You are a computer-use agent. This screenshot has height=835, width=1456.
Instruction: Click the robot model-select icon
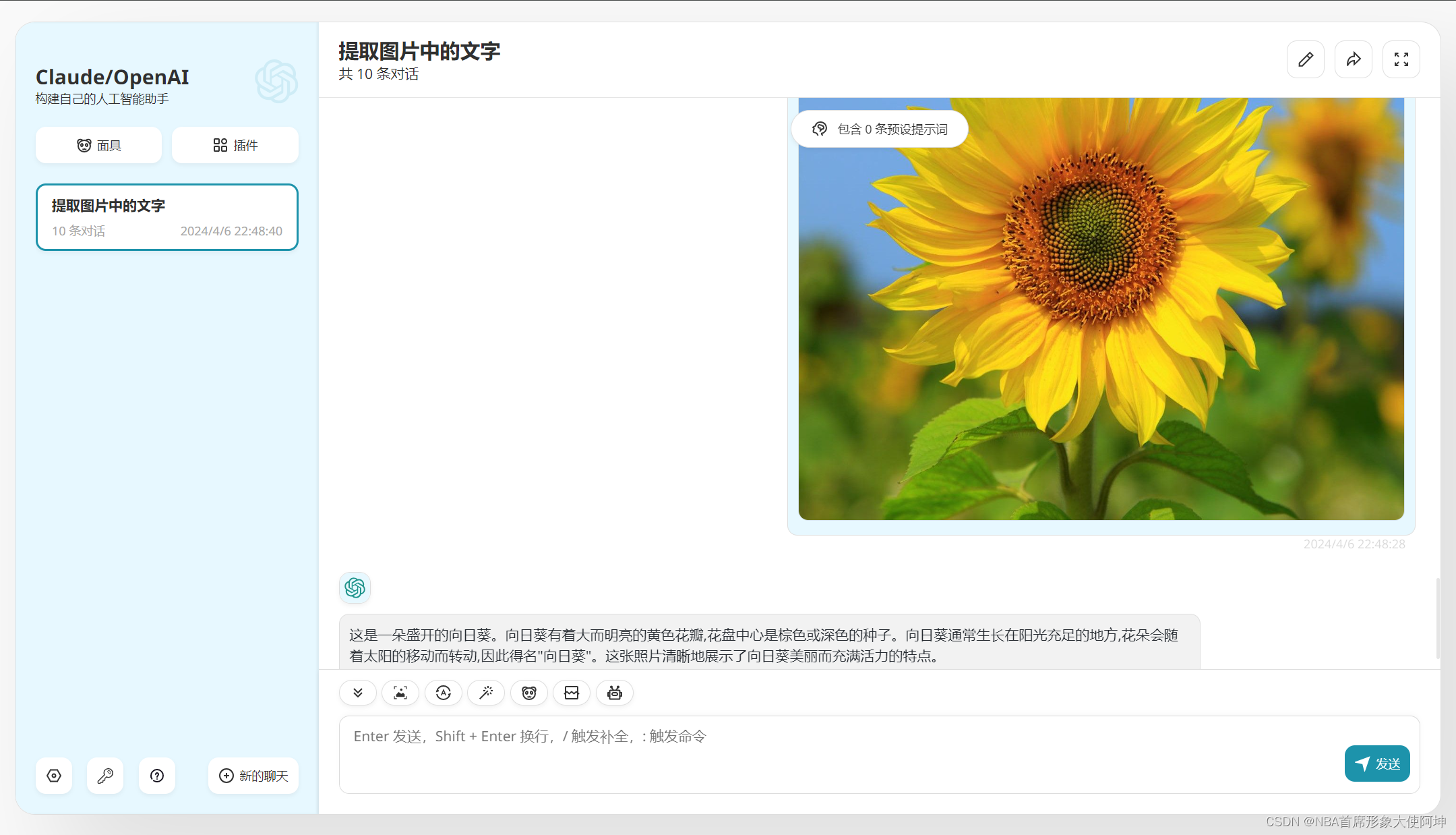coord(615,693)
